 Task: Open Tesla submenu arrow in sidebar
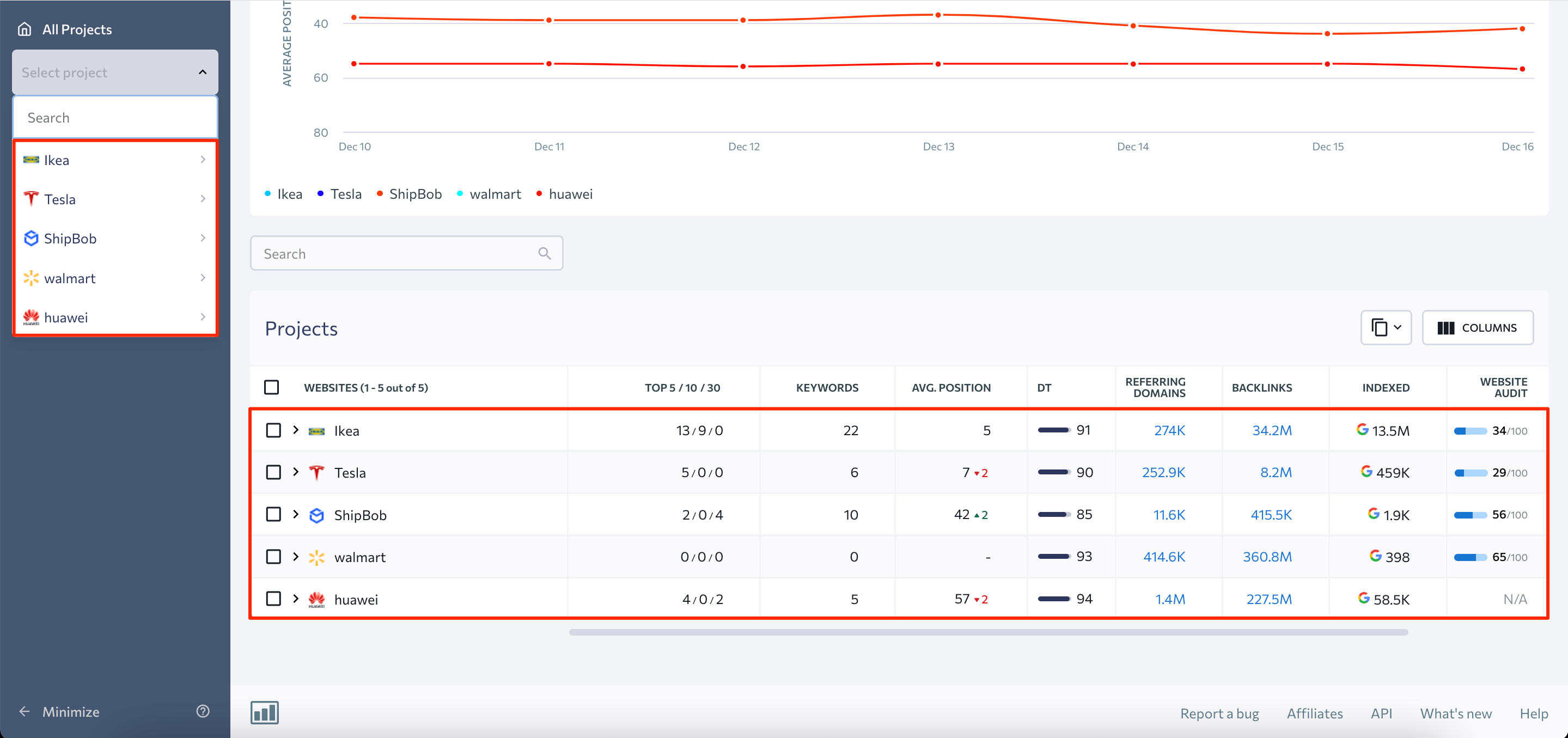[x=203, y=198]
